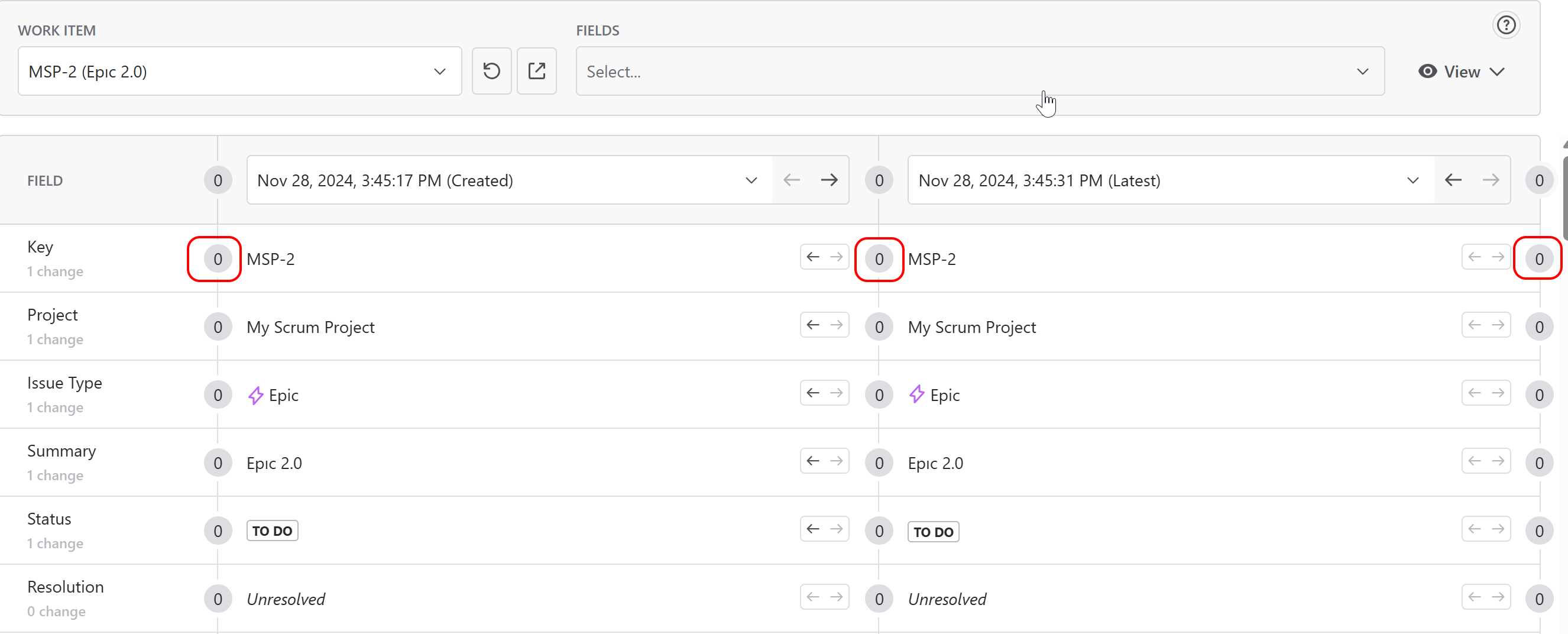Viewport: 1568px width, 634px height.
Task: Click previous change arrow in Key row
Action: (x=812, y=258)
